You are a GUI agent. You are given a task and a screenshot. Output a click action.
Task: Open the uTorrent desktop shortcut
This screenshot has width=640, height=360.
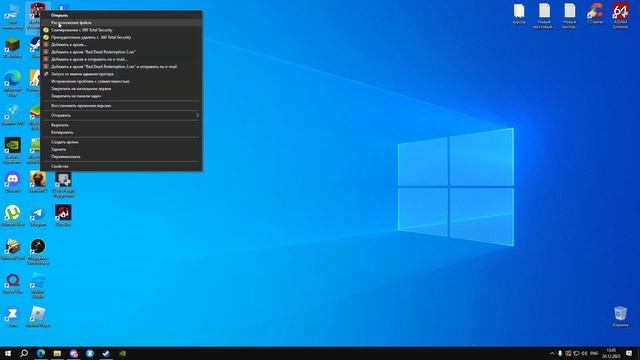(13, 216)
